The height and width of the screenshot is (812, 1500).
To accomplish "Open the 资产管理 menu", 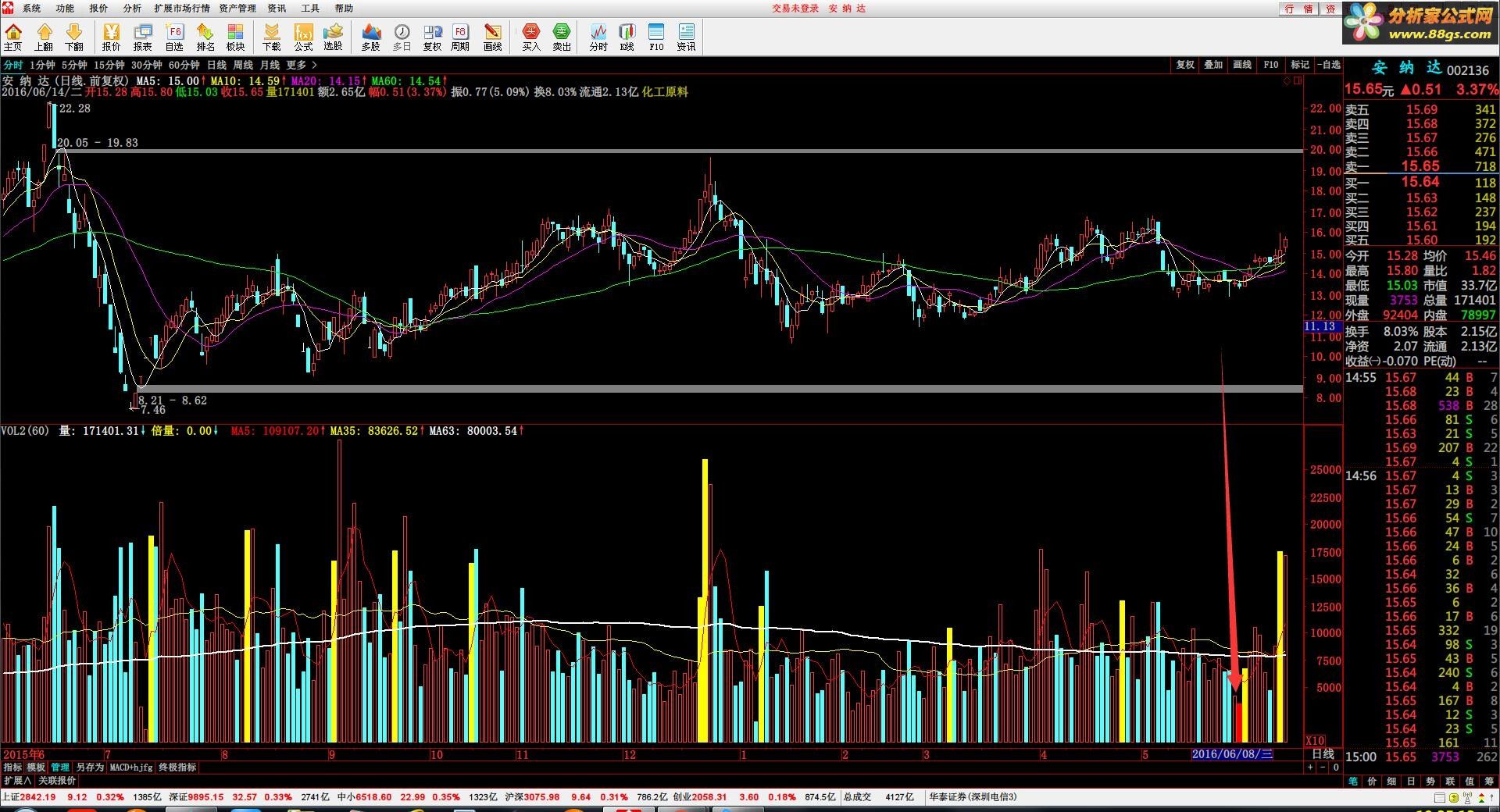I will click(x=237, y=8).
